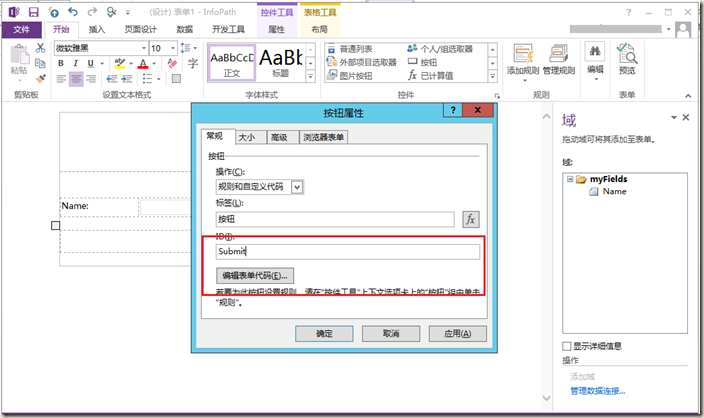The image size is (704, 418).
Task: Check the 显示详细信息 checkbox
Action: pos(567,346)
